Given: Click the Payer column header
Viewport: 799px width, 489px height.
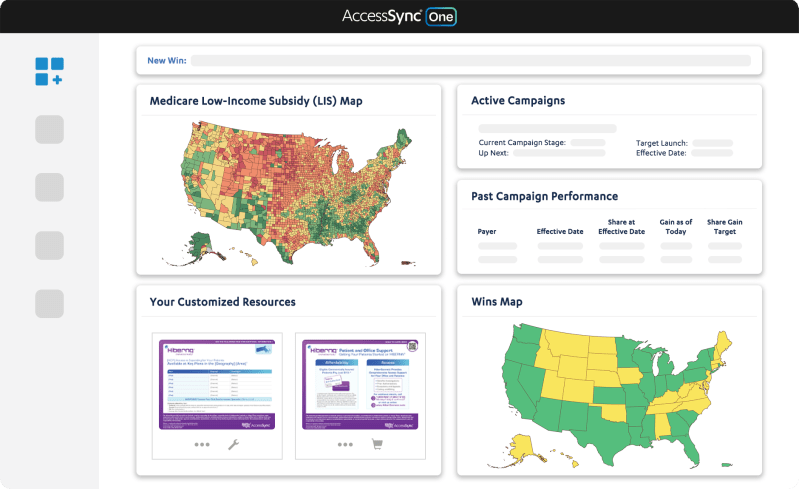Looking at the screenshot, I should (x=487, y=231).
